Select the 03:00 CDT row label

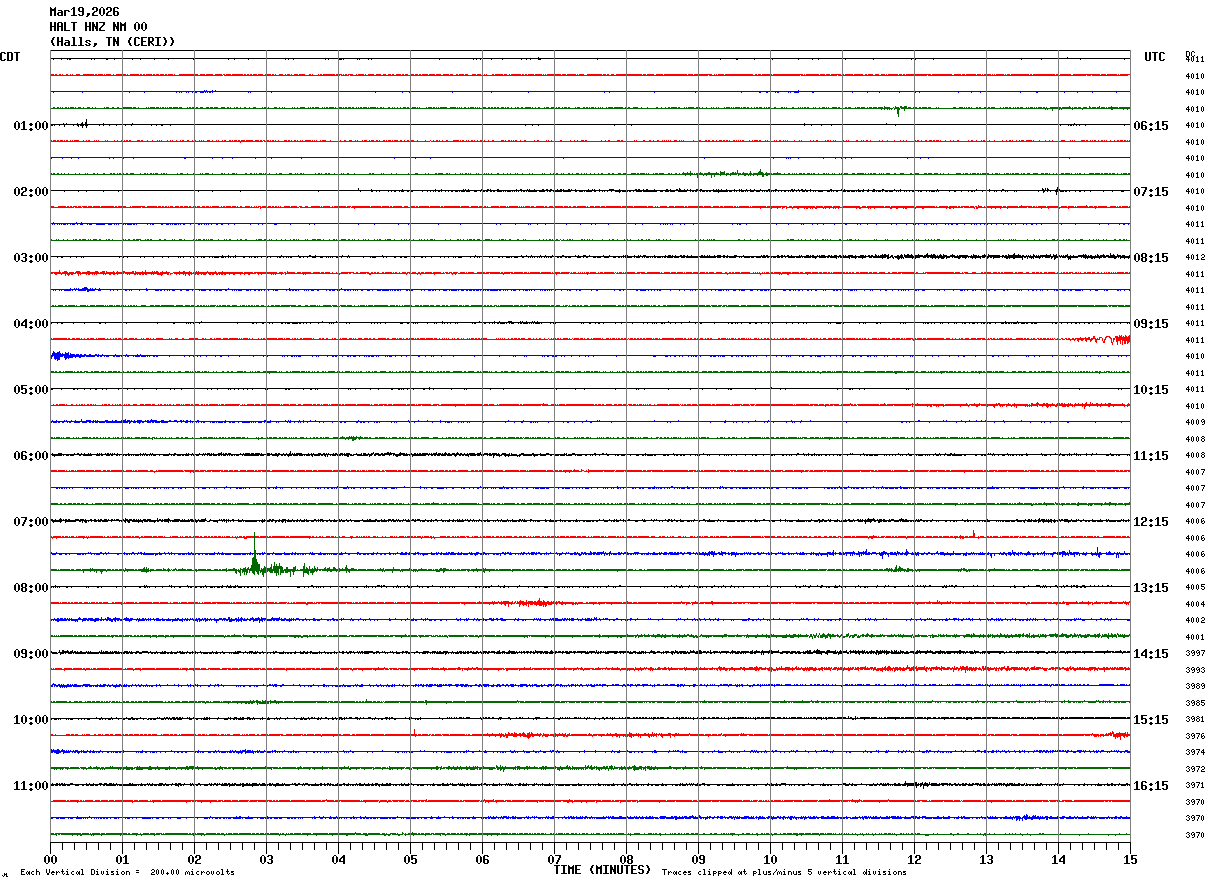[x=31, y=258]
